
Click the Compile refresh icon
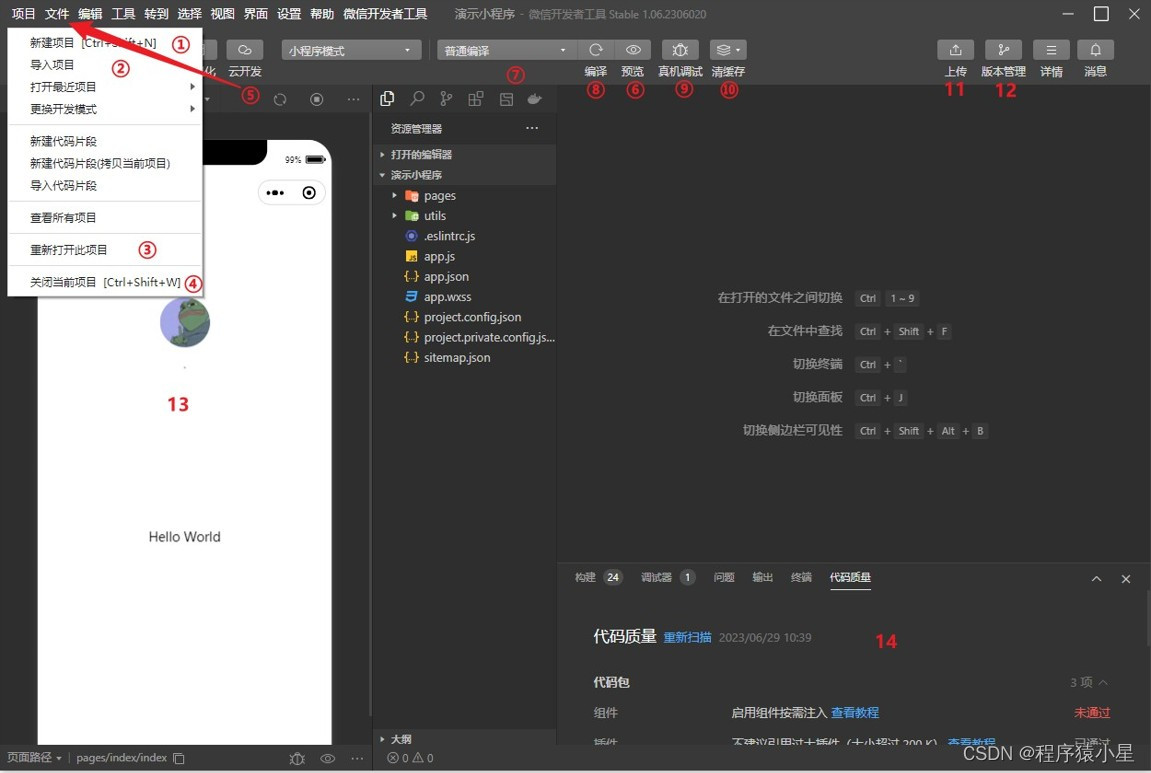click(595, 50)
